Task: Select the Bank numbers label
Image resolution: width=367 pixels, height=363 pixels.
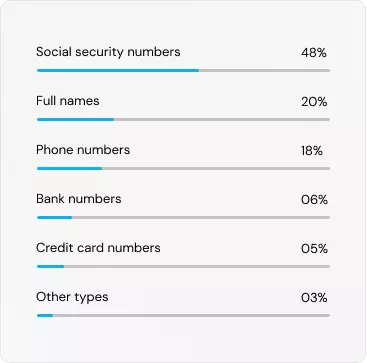Action: pos(79,199)
